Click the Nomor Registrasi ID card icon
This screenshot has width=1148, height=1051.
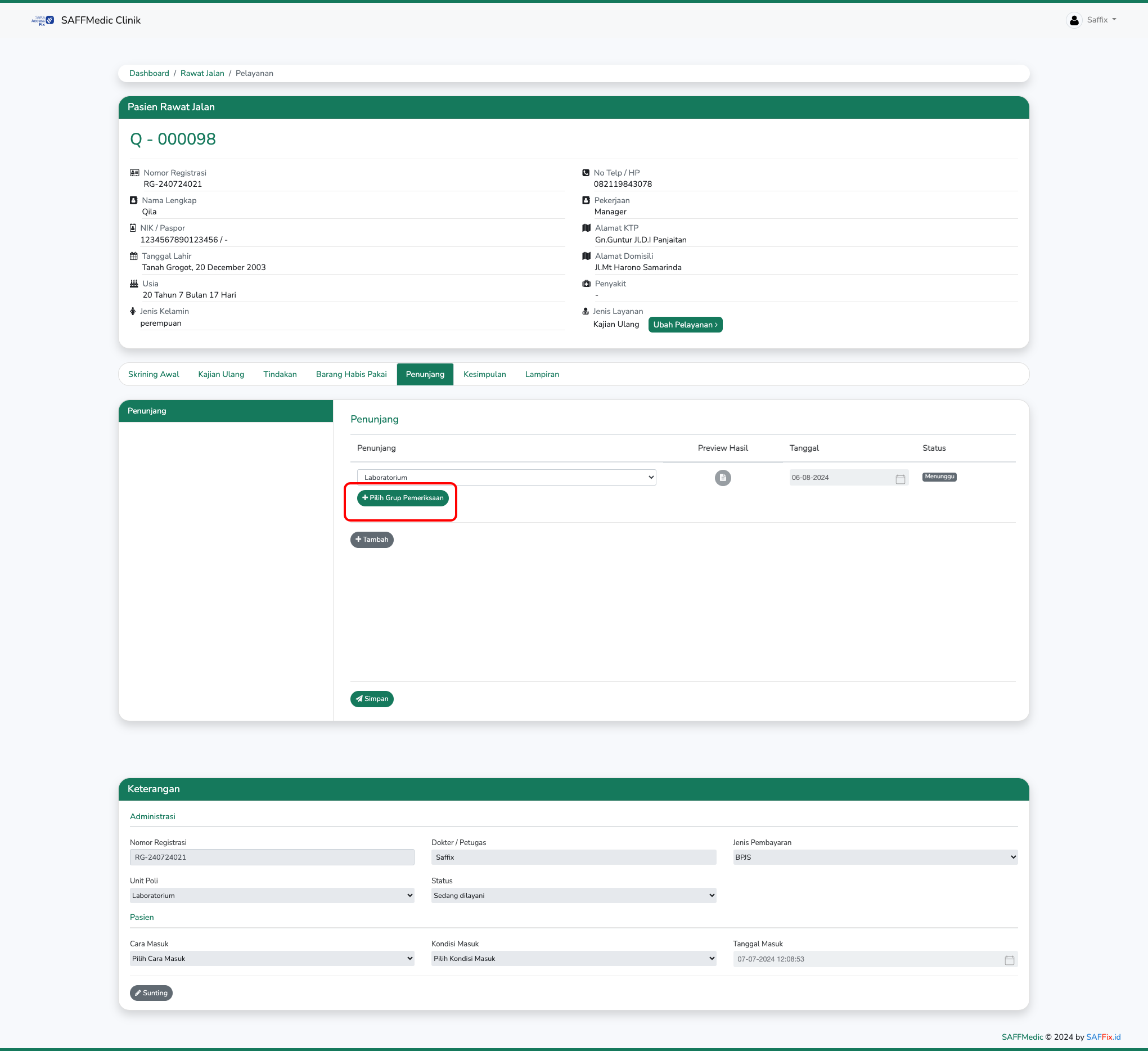click(134, 173)
